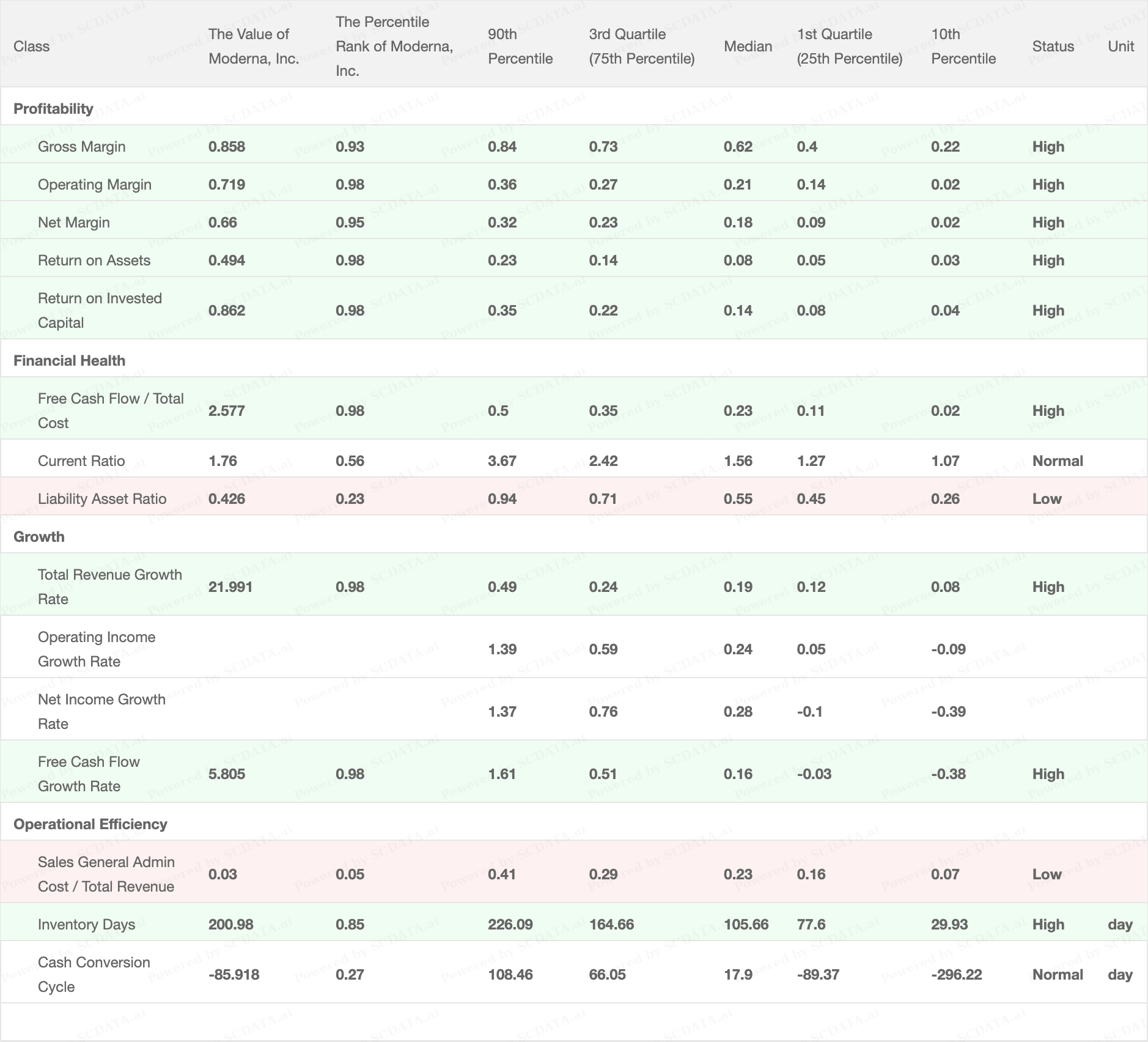Click the Current Ratio row label
1148x1042 pixels.
point(81,461)
